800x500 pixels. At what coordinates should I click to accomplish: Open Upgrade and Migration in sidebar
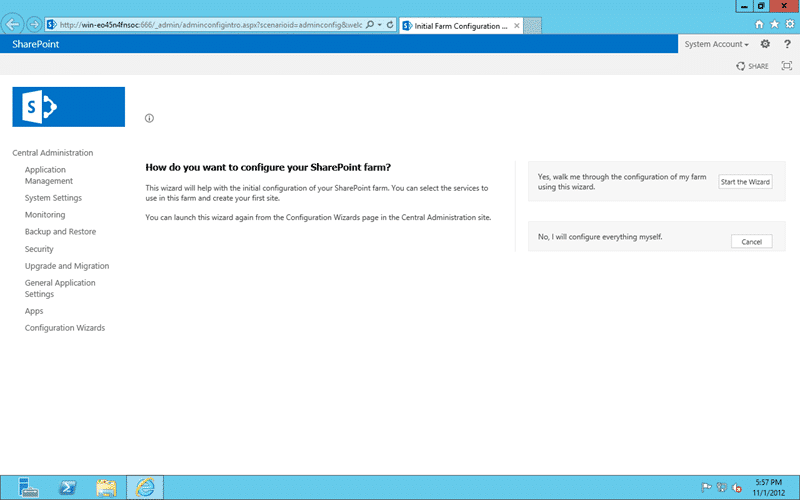point(67,266)
